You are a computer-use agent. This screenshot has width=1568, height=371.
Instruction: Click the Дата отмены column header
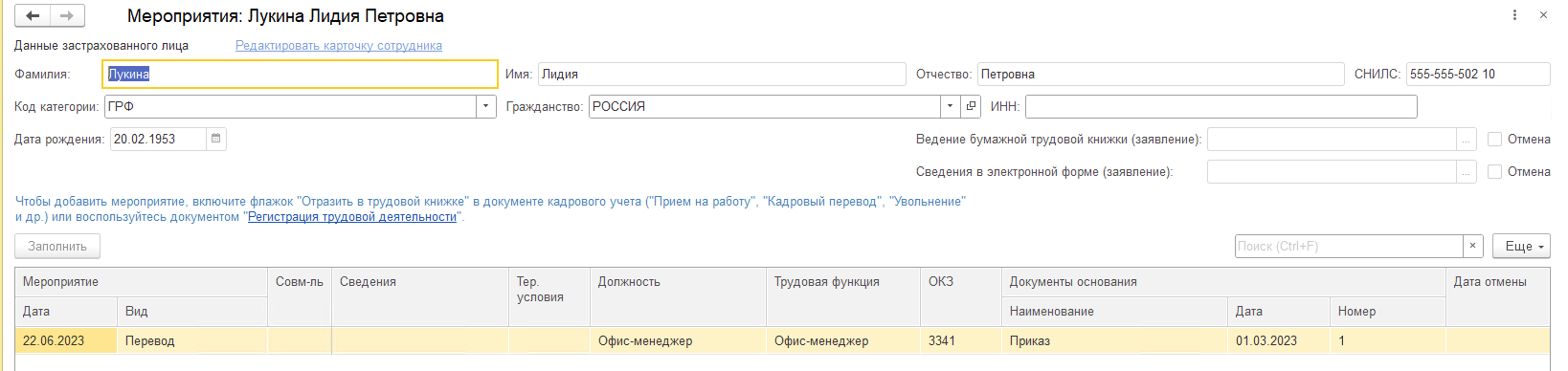[1498, 297]
